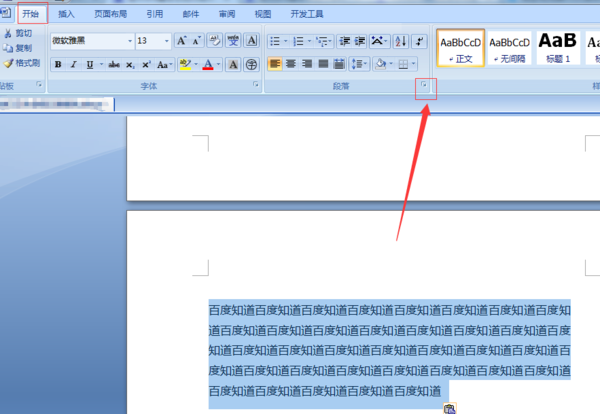Toggle underline formatting
This screenshot has width=600, height=414.
pyautogui.click(x=90, y=64)
